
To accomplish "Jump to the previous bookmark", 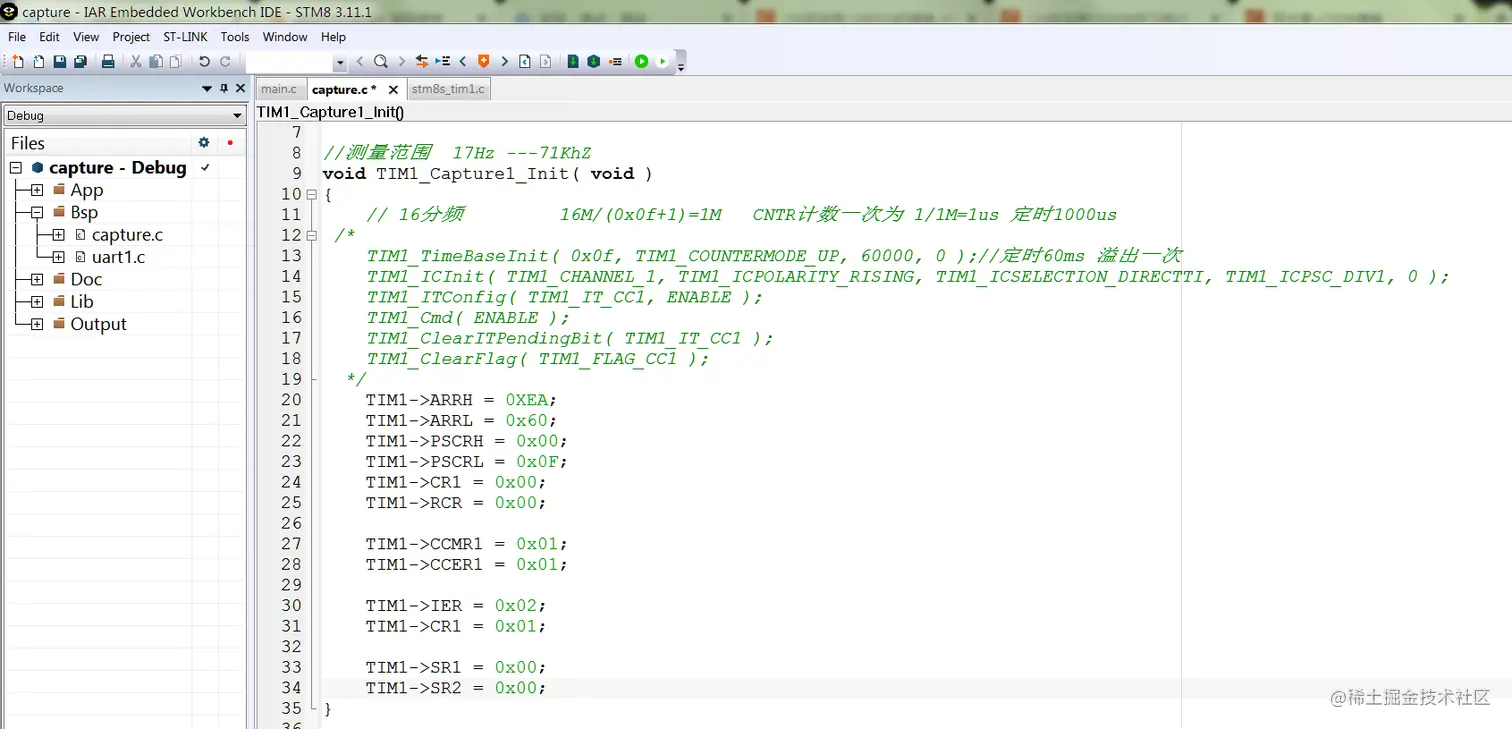I will (462, 62).
